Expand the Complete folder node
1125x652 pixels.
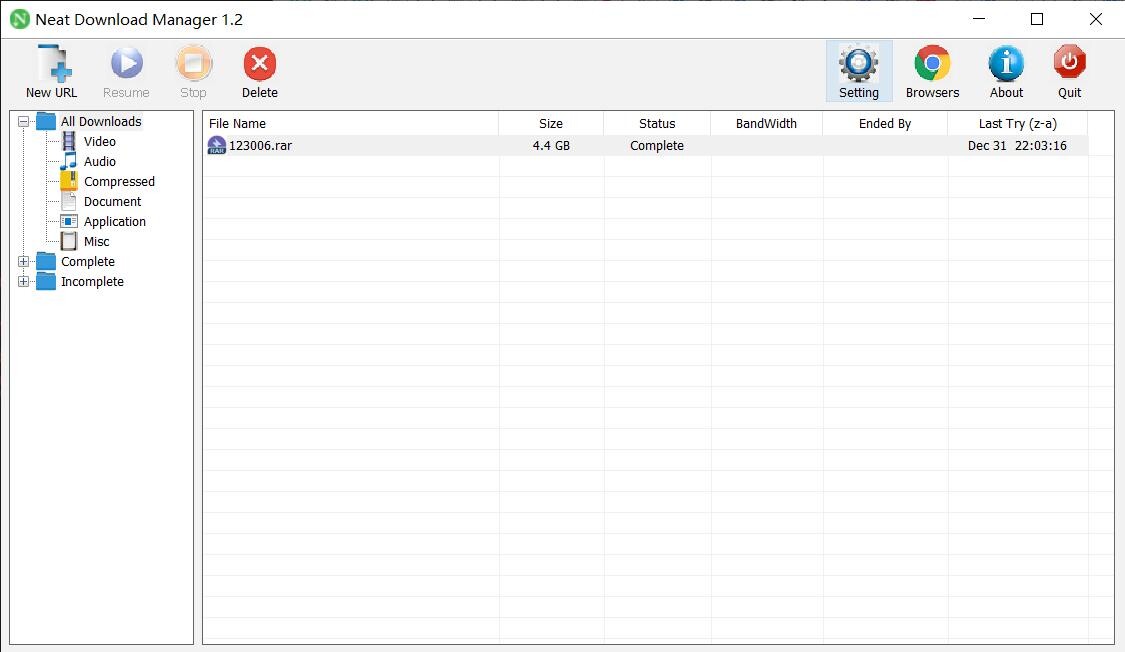pos(24,262)
